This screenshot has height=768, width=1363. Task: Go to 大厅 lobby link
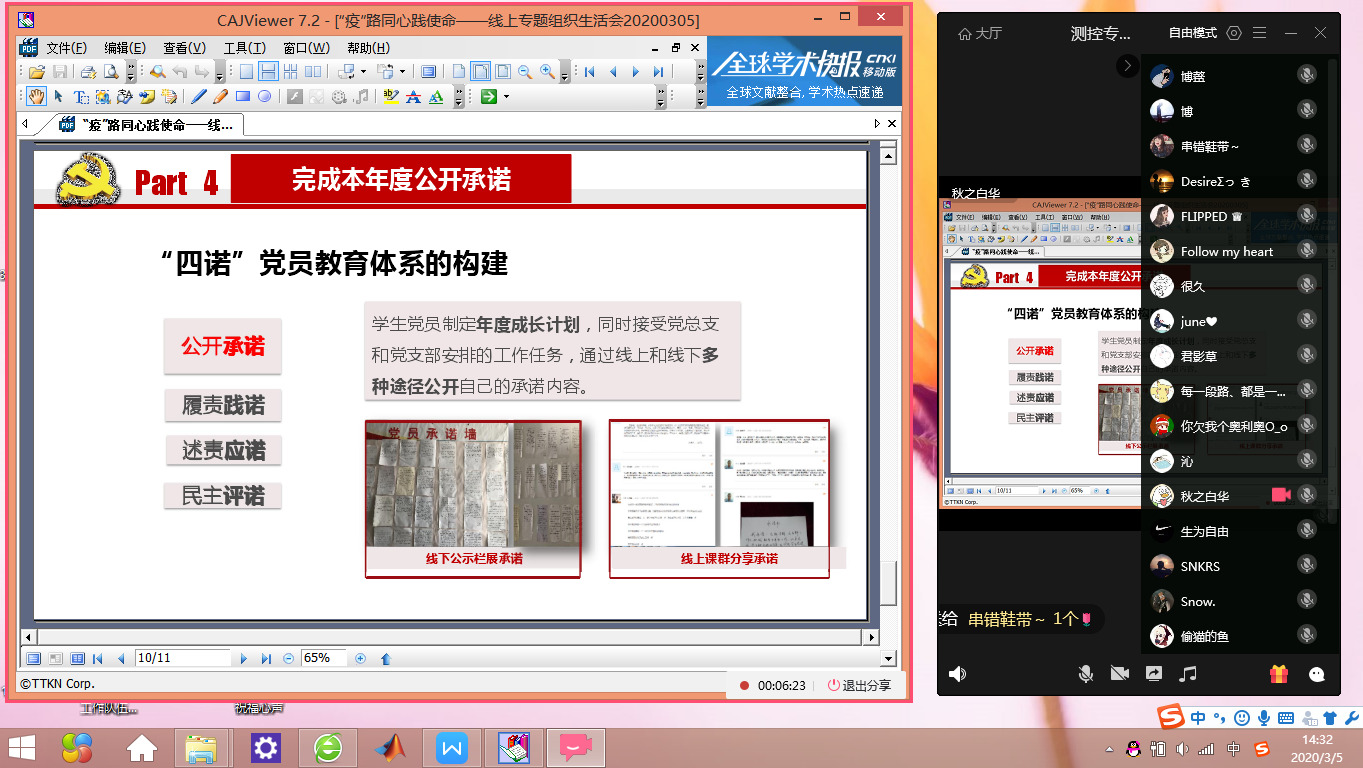(x=980, y=33)
